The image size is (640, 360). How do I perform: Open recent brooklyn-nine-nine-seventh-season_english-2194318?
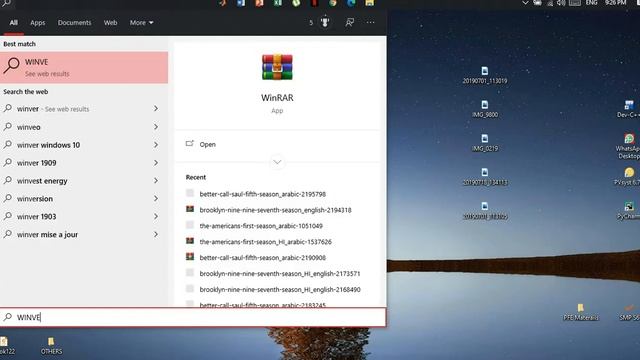276,210
